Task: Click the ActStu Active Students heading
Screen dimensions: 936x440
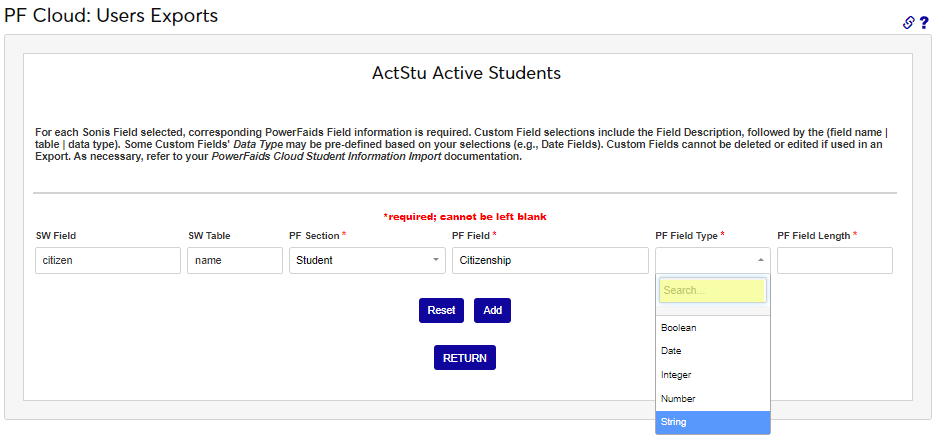Action: [466, 73]
